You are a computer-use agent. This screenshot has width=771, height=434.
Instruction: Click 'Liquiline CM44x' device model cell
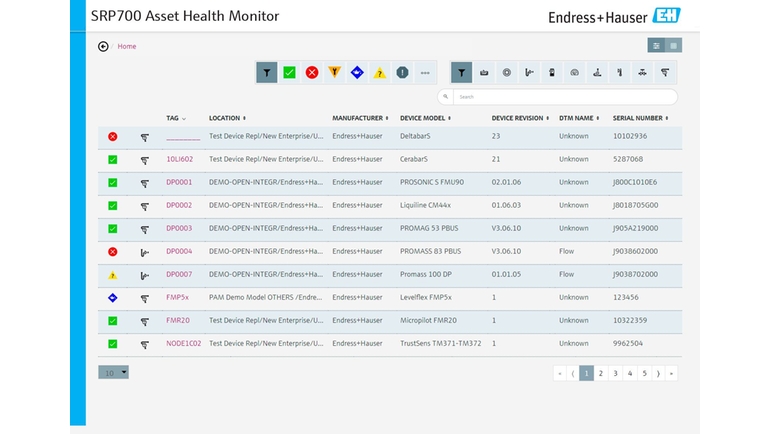pyautogui.click(x=425, y=205)
